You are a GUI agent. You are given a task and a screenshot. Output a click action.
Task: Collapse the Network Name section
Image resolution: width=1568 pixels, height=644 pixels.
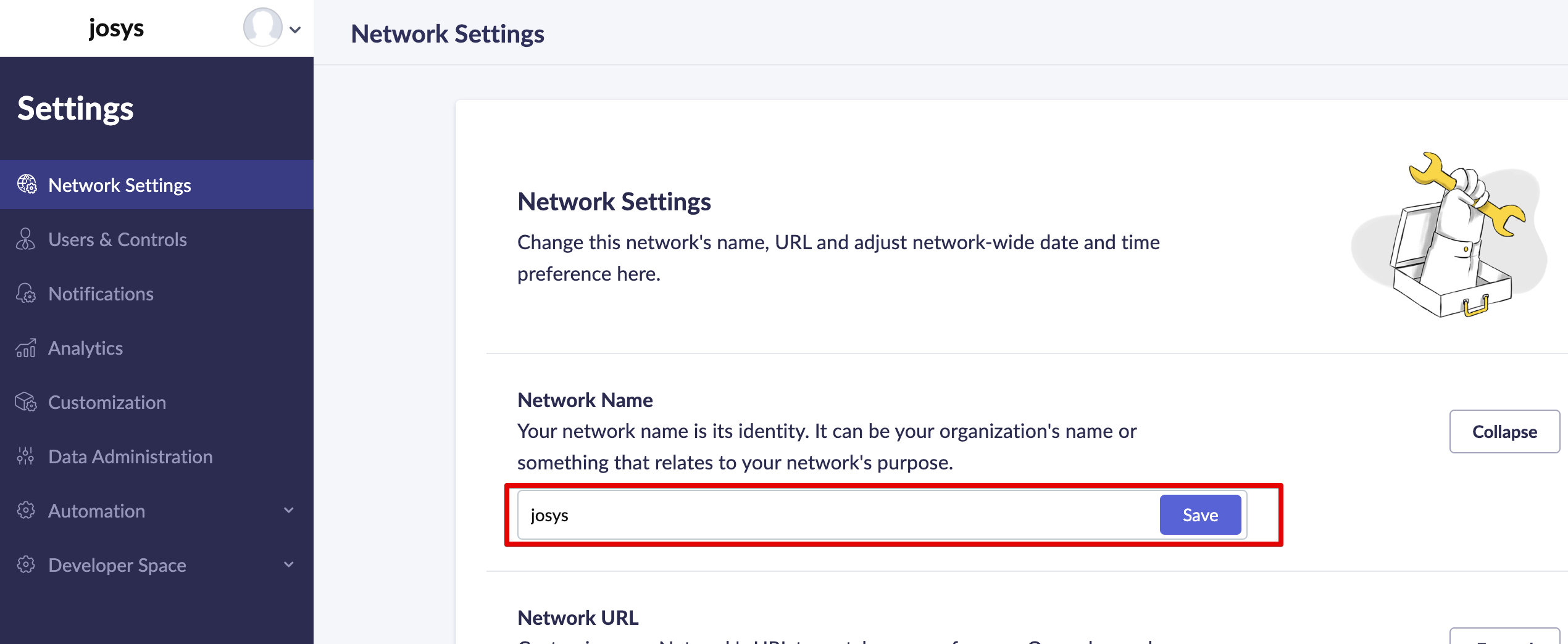1504,432
